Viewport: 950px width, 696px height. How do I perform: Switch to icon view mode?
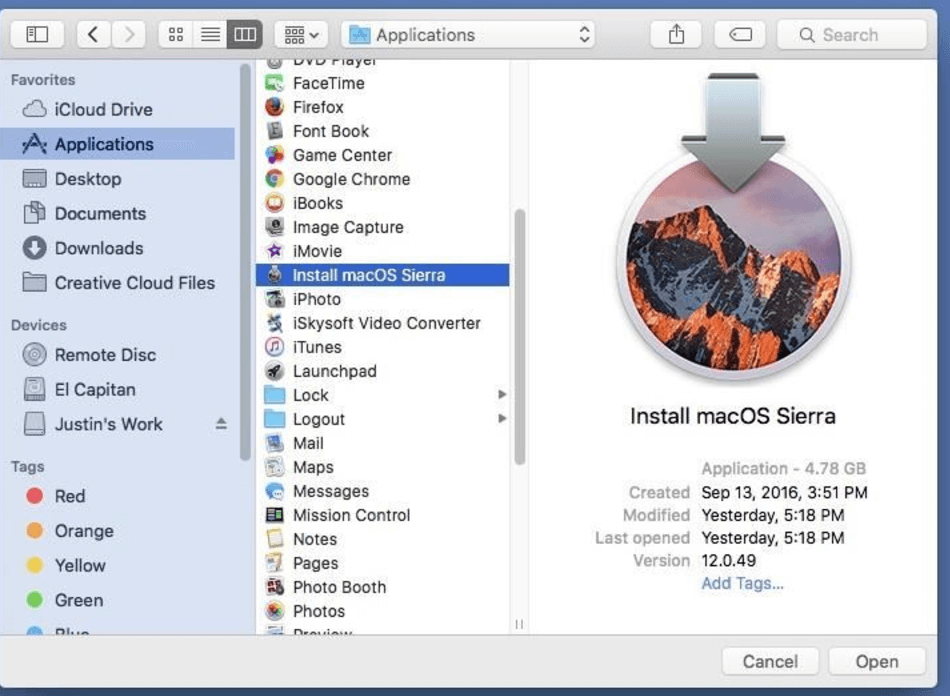pos(175,33)
